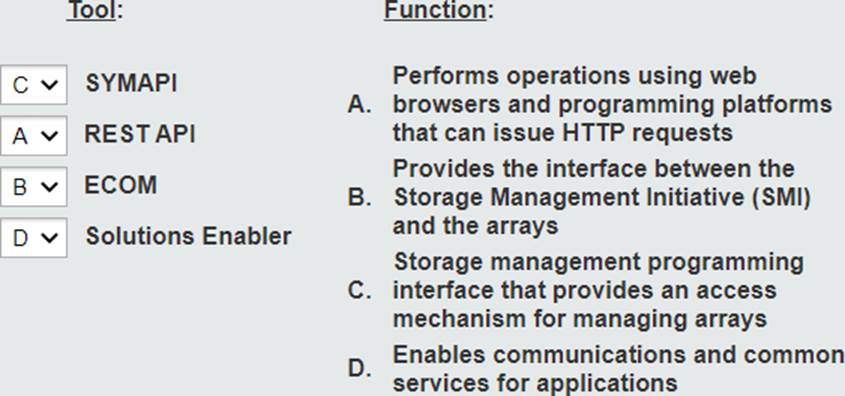Select the communications and common services text

point(619,369)
